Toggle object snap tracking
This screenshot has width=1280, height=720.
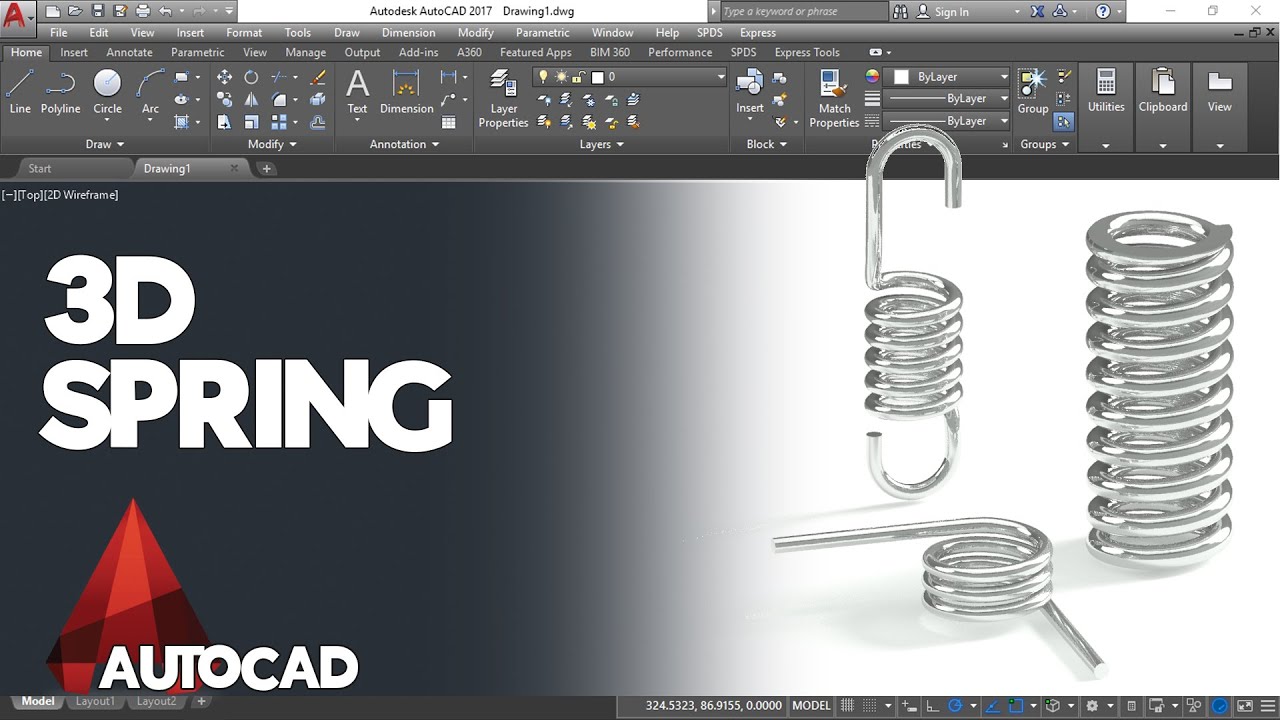click(x=992, y=705)
